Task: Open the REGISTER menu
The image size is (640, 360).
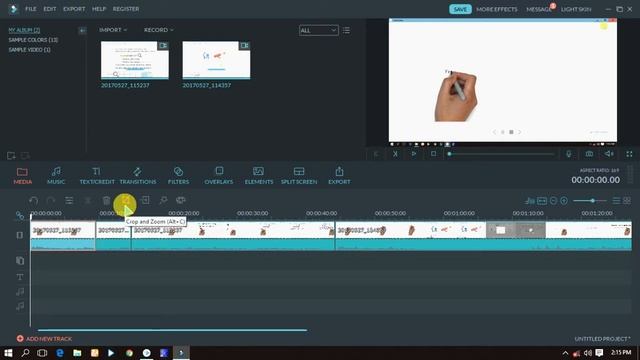Action: pos(126,9)
